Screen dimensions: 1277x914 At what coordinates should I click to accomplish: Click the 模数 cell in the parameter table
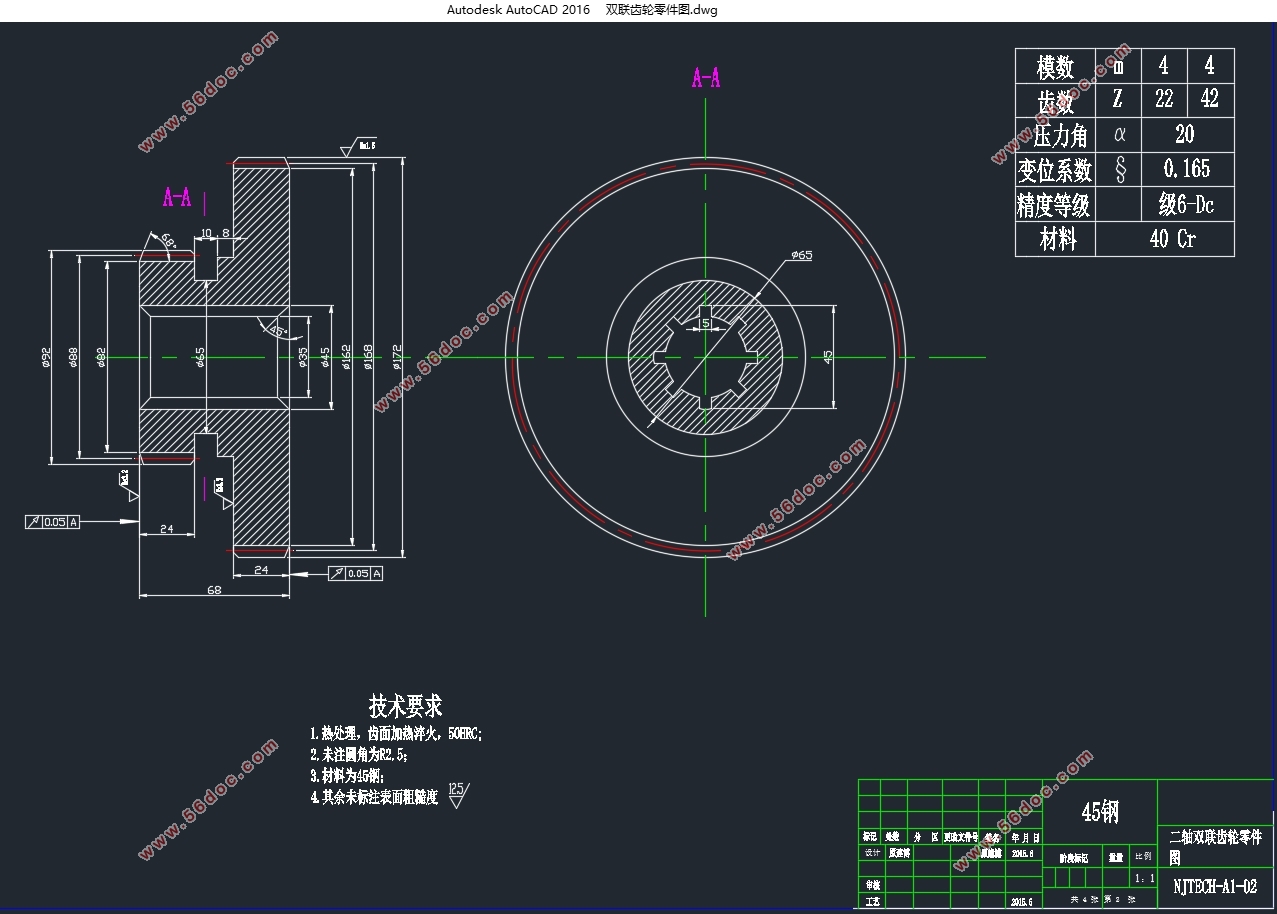[x=1055, y=66]
